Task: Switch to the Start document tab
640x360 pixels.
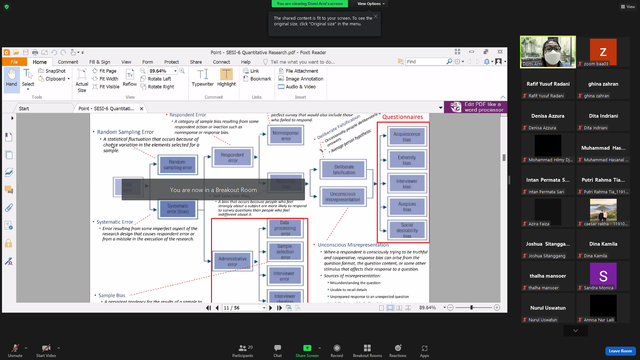Action: [24, 109]
